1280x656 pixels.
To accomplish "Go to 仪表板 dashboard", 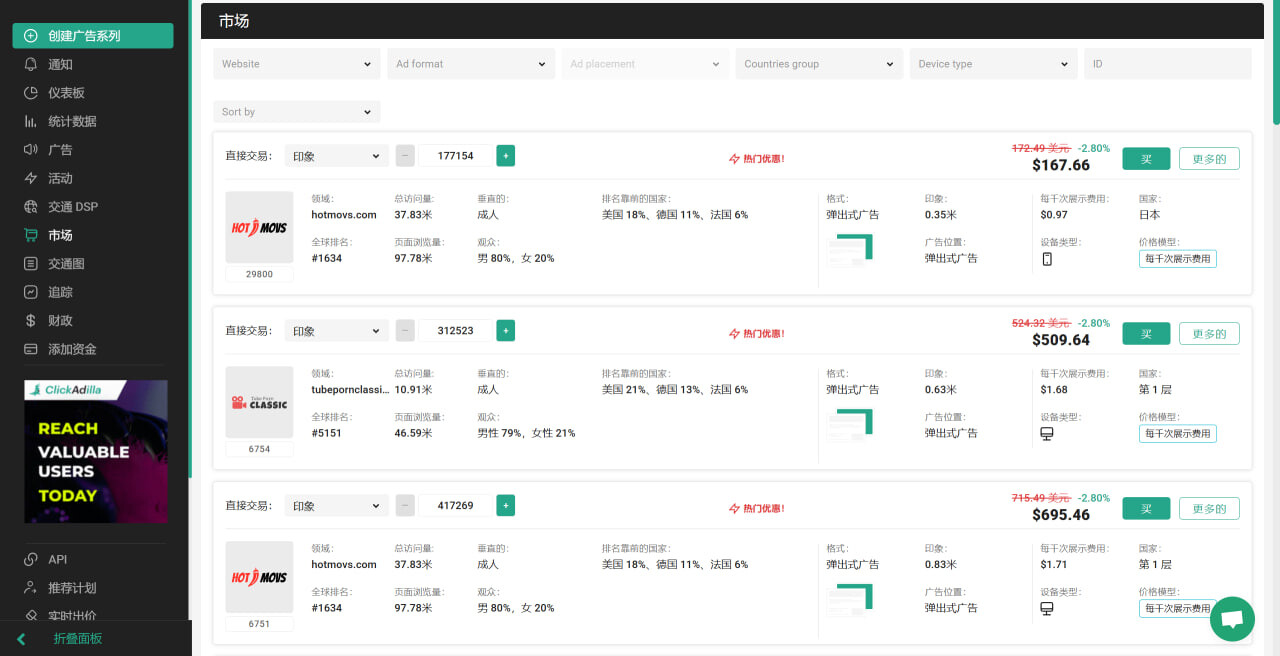I will click(x=66, y=93).
